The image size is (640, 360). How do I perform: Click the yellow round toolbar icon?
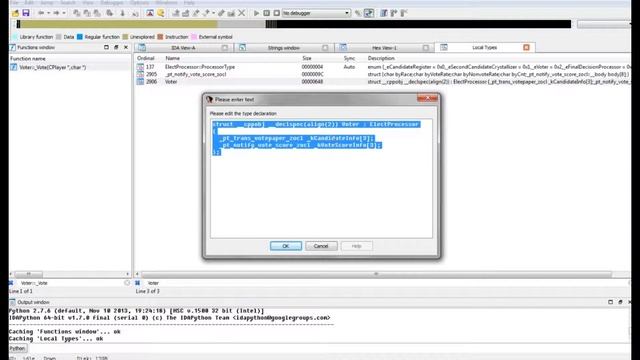pyautogui.click(x=161, y=13)
